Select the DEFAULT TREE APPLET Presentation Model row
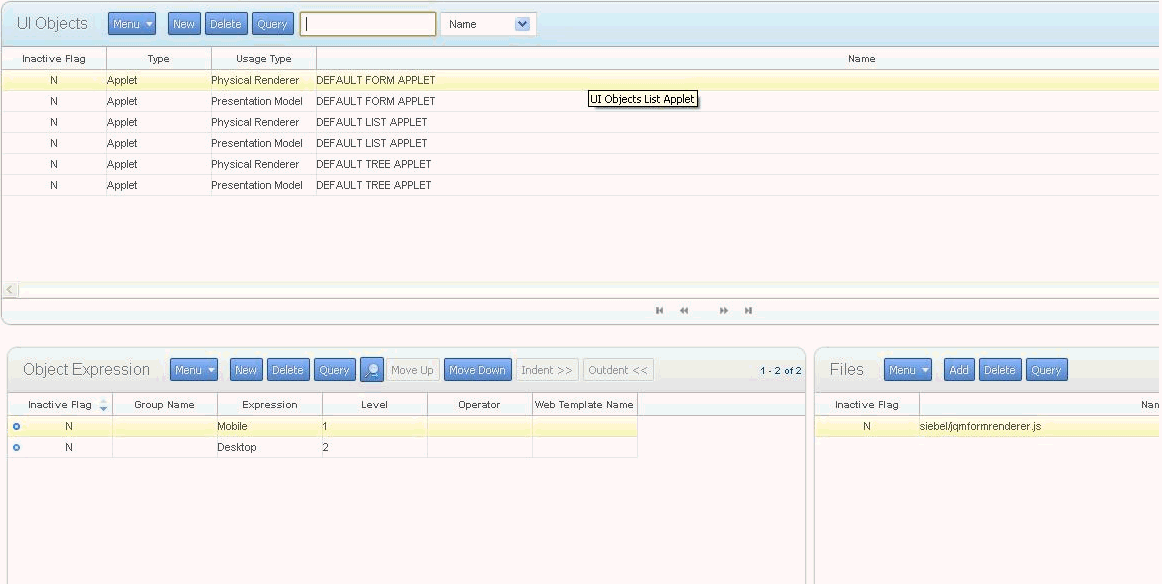 [580, 185]
